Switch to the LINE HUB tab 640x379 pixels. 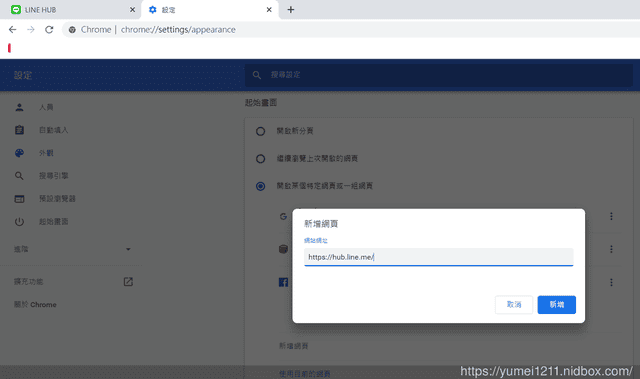pyautogui.click(x=70, y=10)
